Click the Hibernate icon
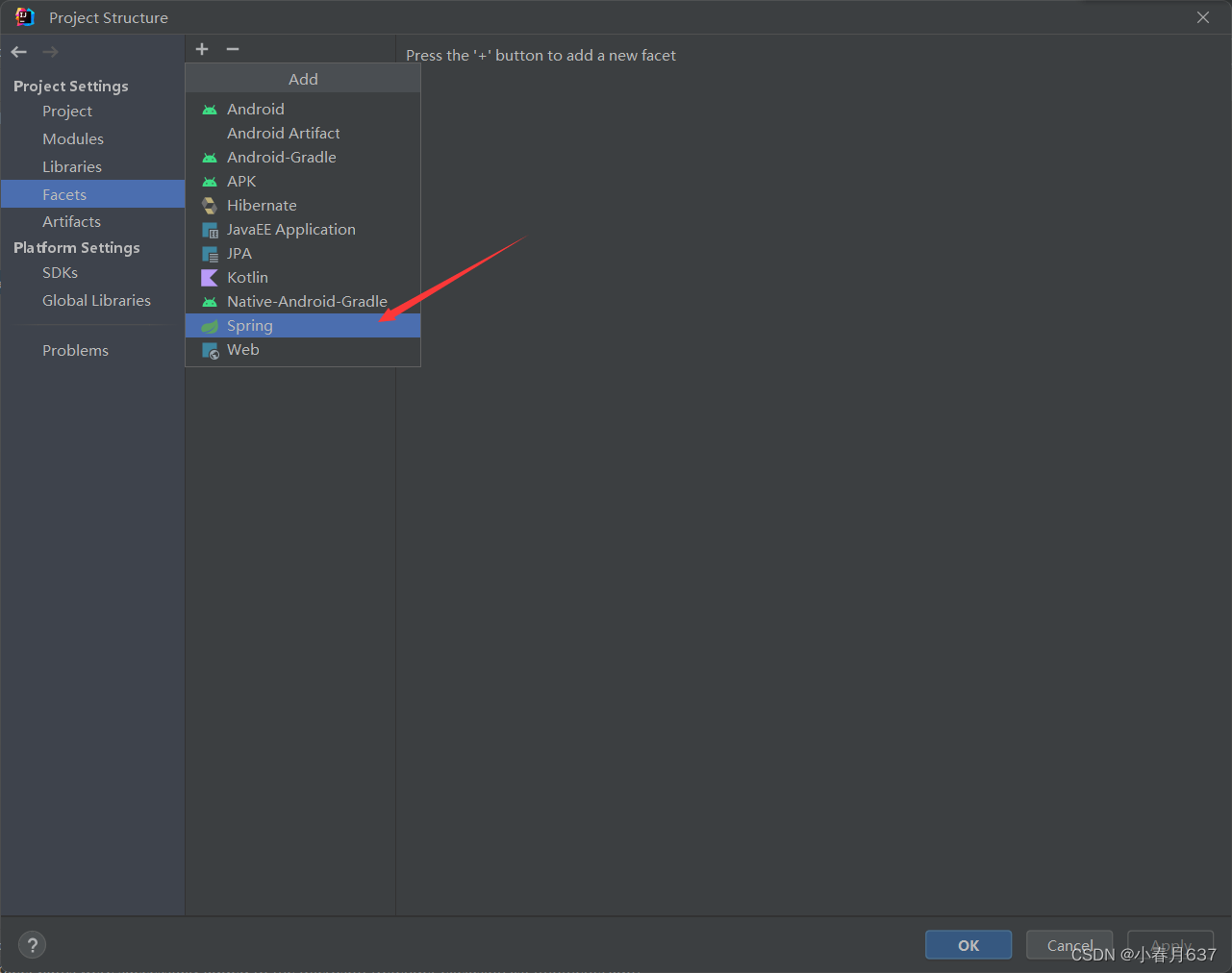The image size is (1232, 973). [210, 206]
